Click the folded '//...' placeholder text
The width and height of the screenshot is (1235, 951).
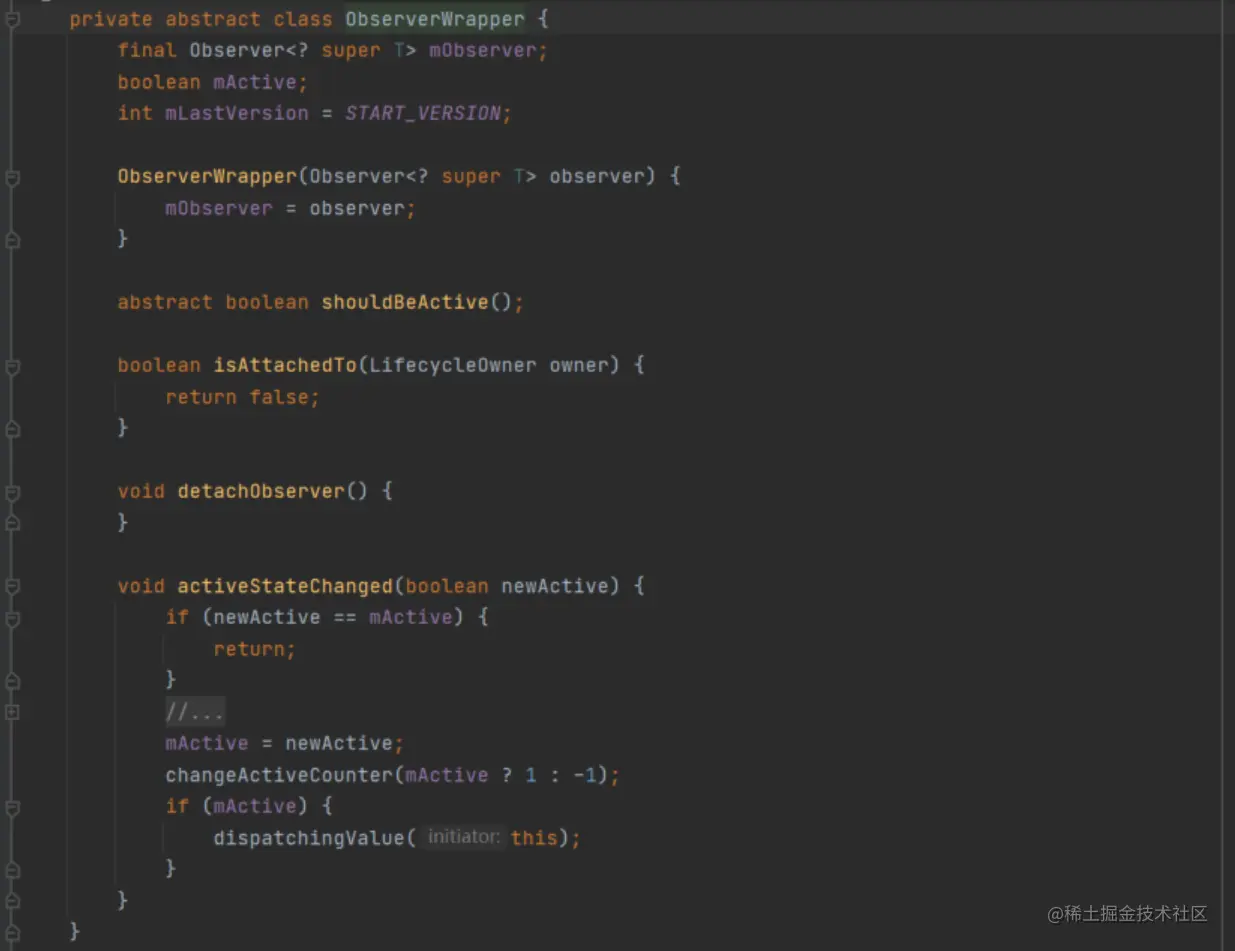195,712
